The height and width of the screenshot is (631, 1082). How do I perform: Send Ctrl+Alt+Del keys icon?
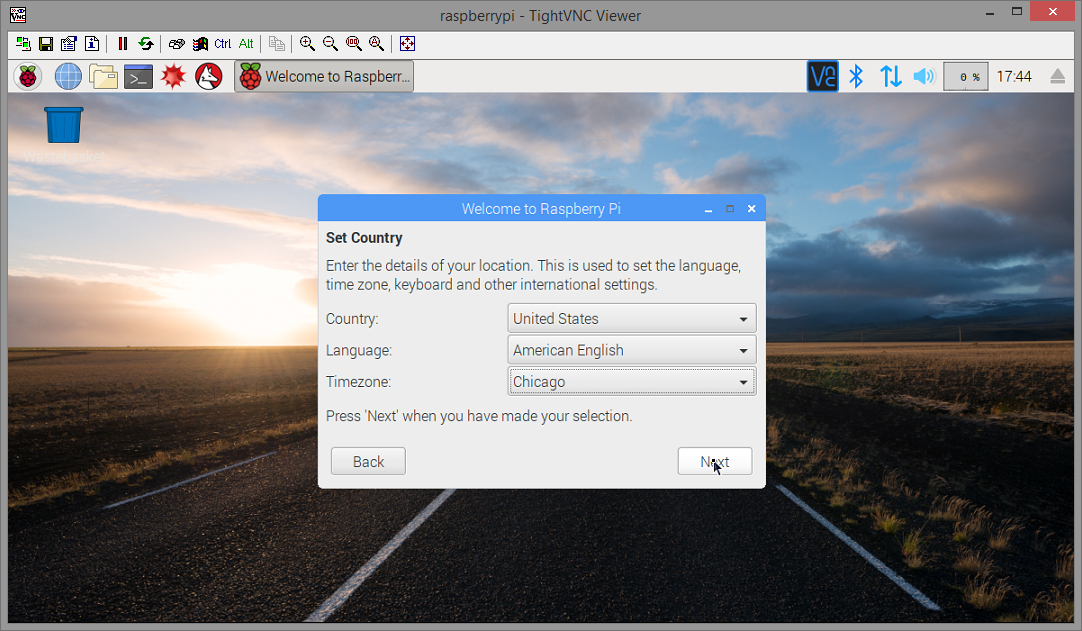(177, 44)
